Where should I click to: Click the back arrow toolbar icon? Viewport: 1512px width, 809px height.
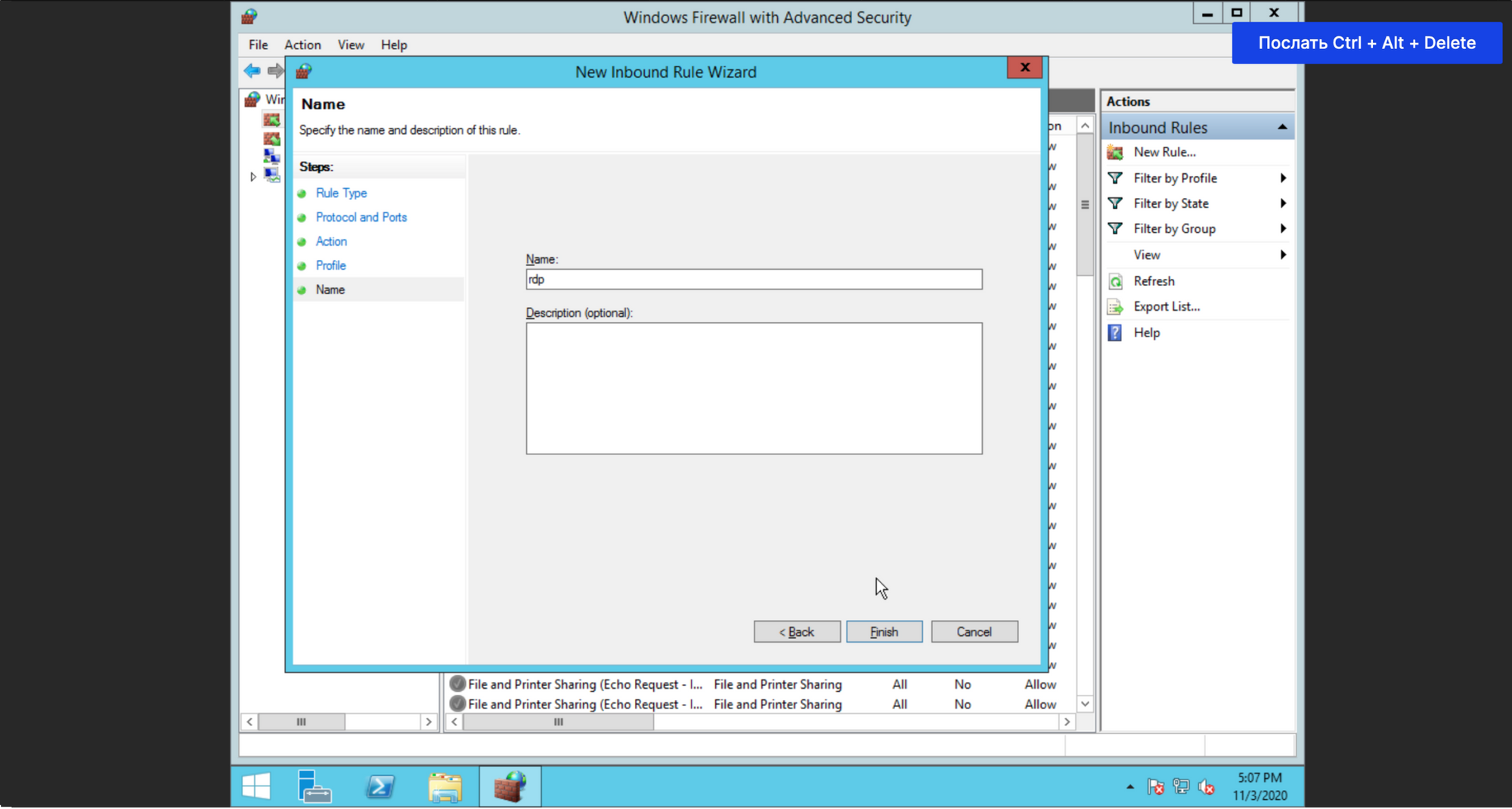(253, 71)
